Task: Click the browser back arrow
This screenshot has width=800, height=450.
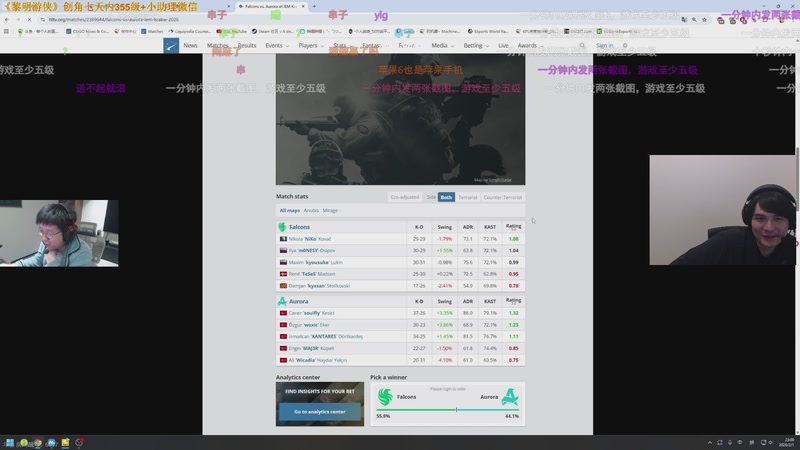Action: 7,19
